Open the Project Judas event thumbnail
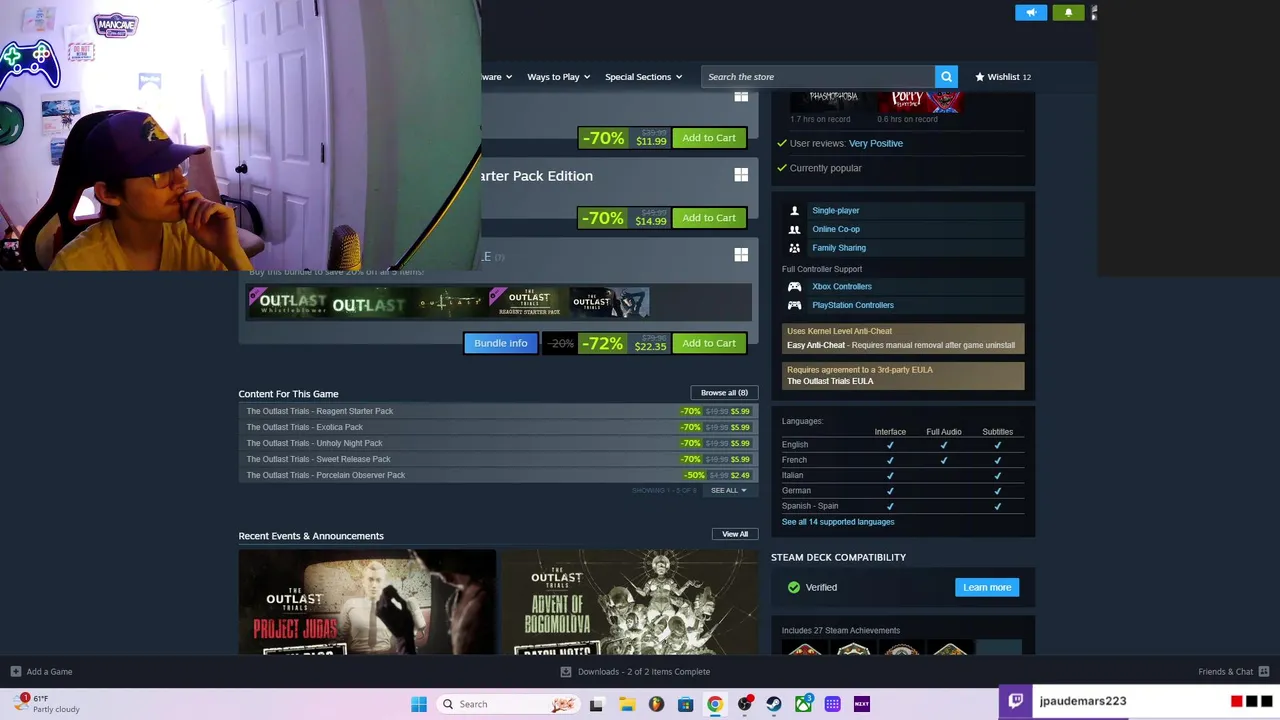Image resolution: width=1280 pixels, height=720 pixels. (x=367, y=602)
